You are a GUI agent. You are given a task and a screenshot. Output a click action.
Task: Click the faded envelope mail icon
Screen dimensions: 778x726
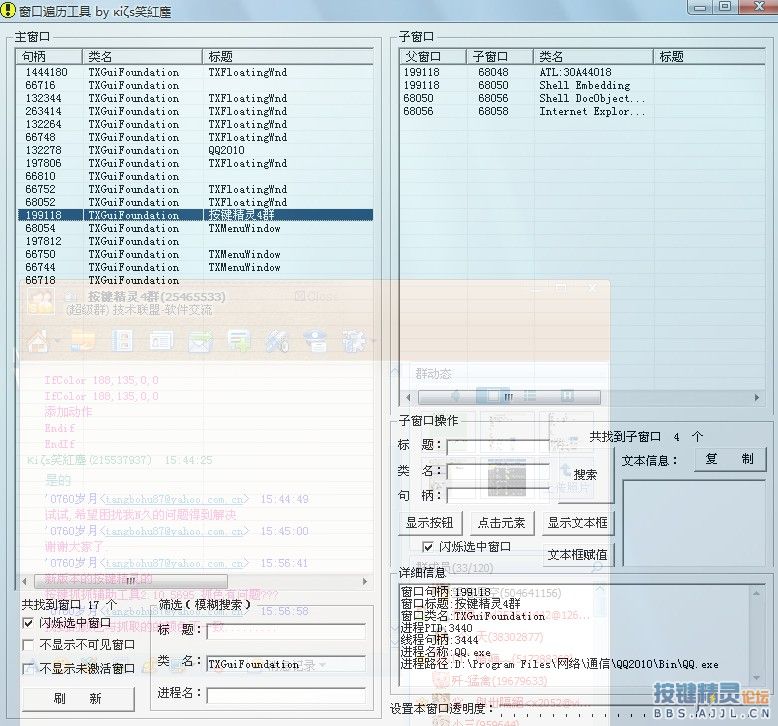tap(200, 342)
